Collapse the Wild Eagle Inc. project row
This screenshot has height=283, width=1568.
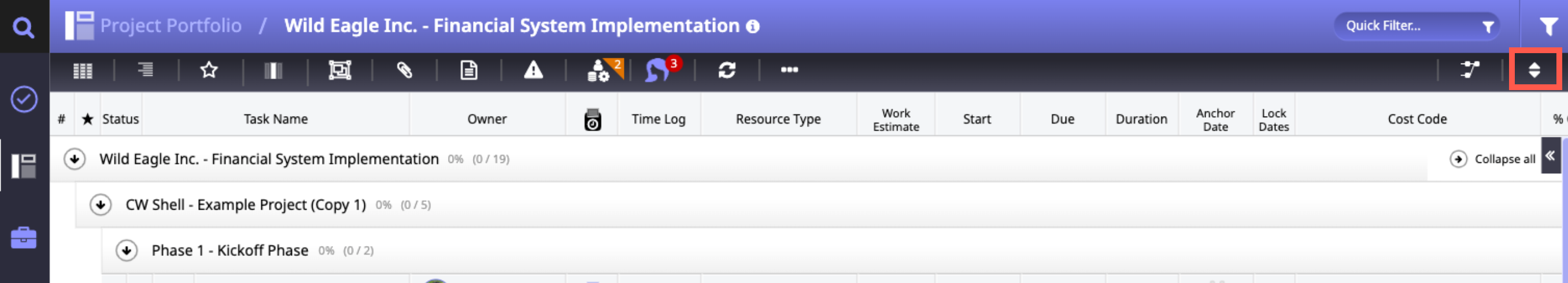pyautogui.click(x=74, y=159)
